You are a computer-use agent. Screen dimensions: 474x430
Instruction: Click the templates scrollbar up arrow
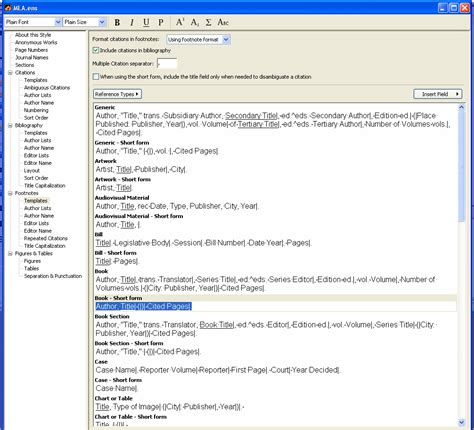click(x=461, y=107)
